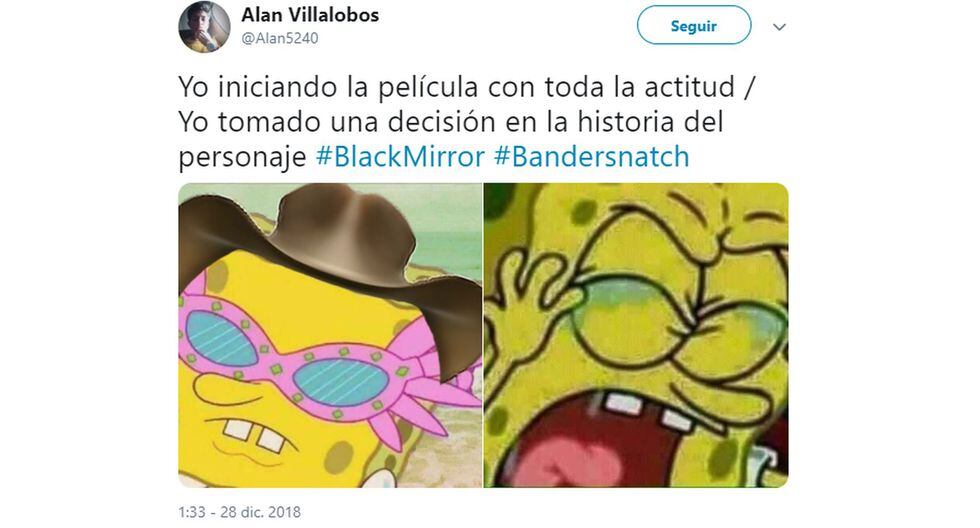Open the #BlackMirror hashtag
The width and height of the screenshot is (980, 528).
click(x=400, y=157)
